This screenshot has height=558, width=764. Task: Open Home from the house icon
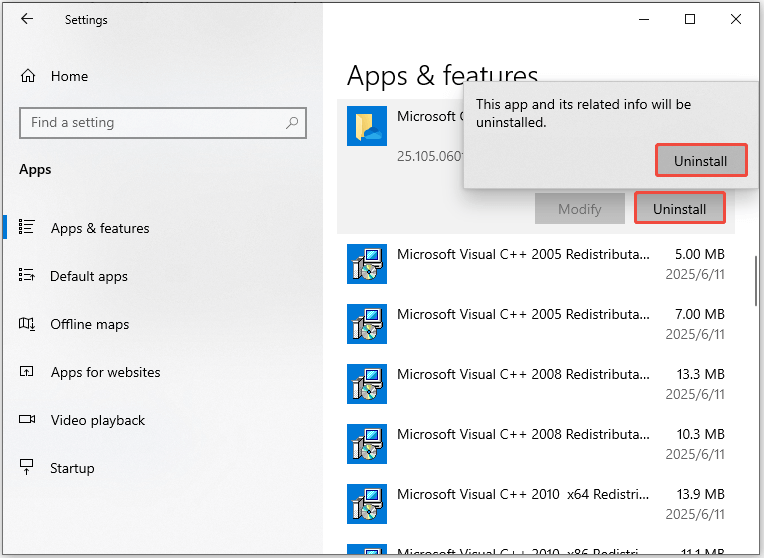[x=28, y=76]
